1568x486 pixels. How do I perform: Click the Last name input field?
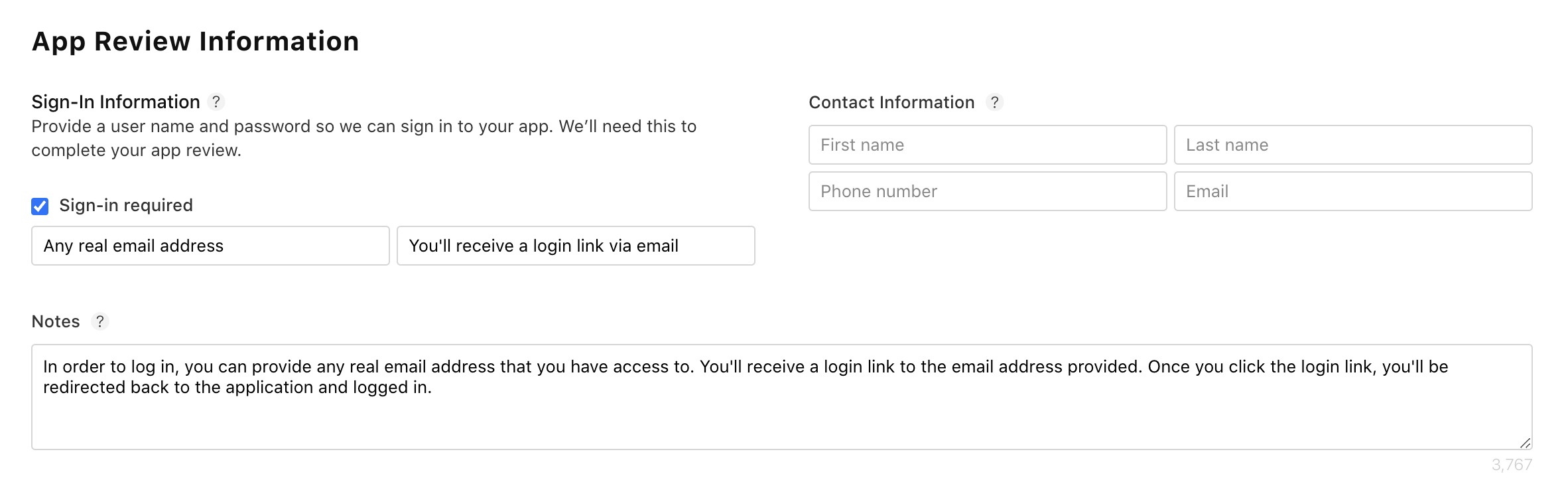click(1353, 145)
